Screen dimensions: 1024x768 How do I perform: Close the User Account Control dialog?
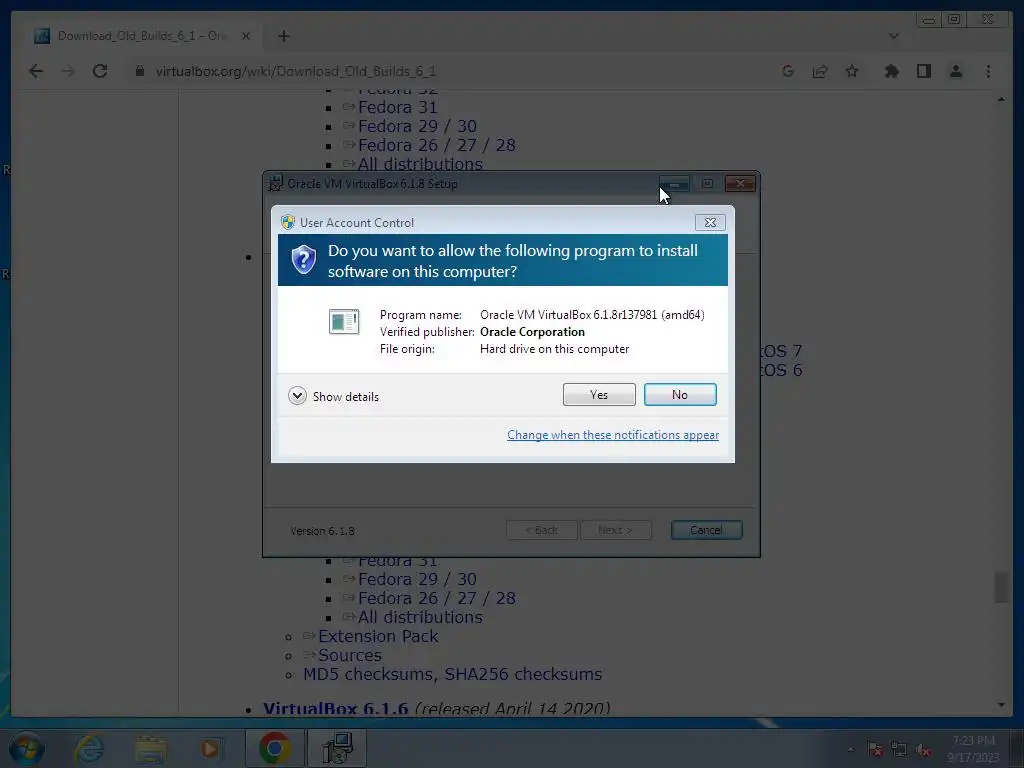click(x=710, y=223)
